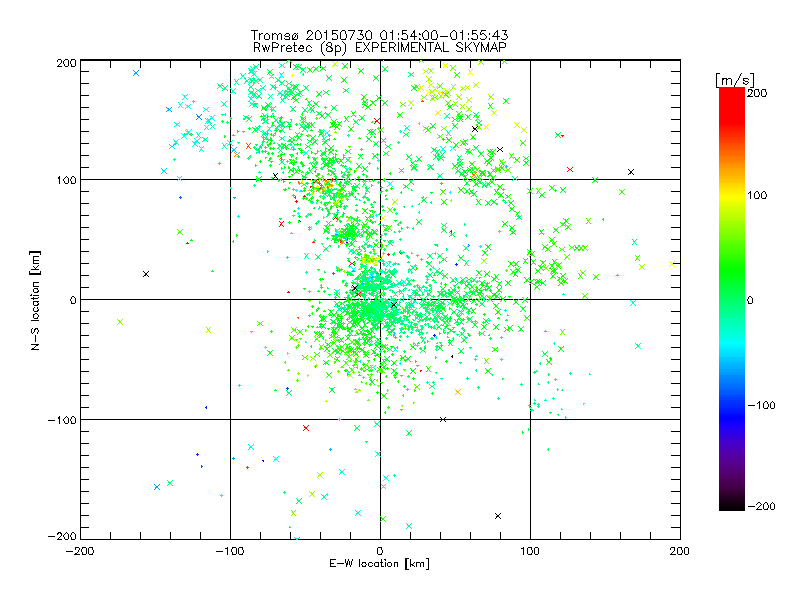Image resolution: width=800 pixels, height=600 pixels.
Task: Click the '[m/s]' colorbar unit label
Action: 735,80
